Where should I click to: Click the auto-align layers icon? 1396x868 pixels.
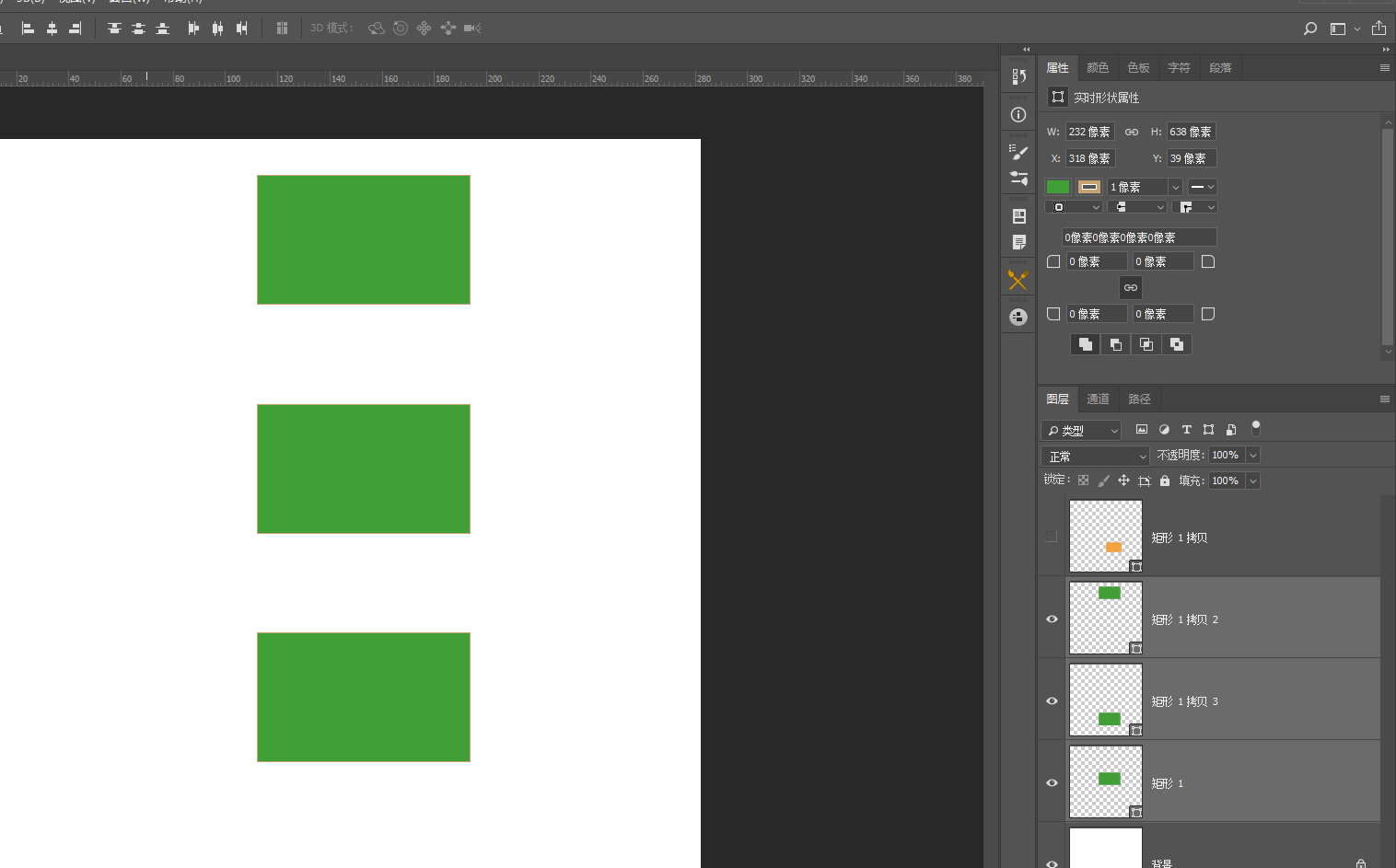click(x=282, y=29)
